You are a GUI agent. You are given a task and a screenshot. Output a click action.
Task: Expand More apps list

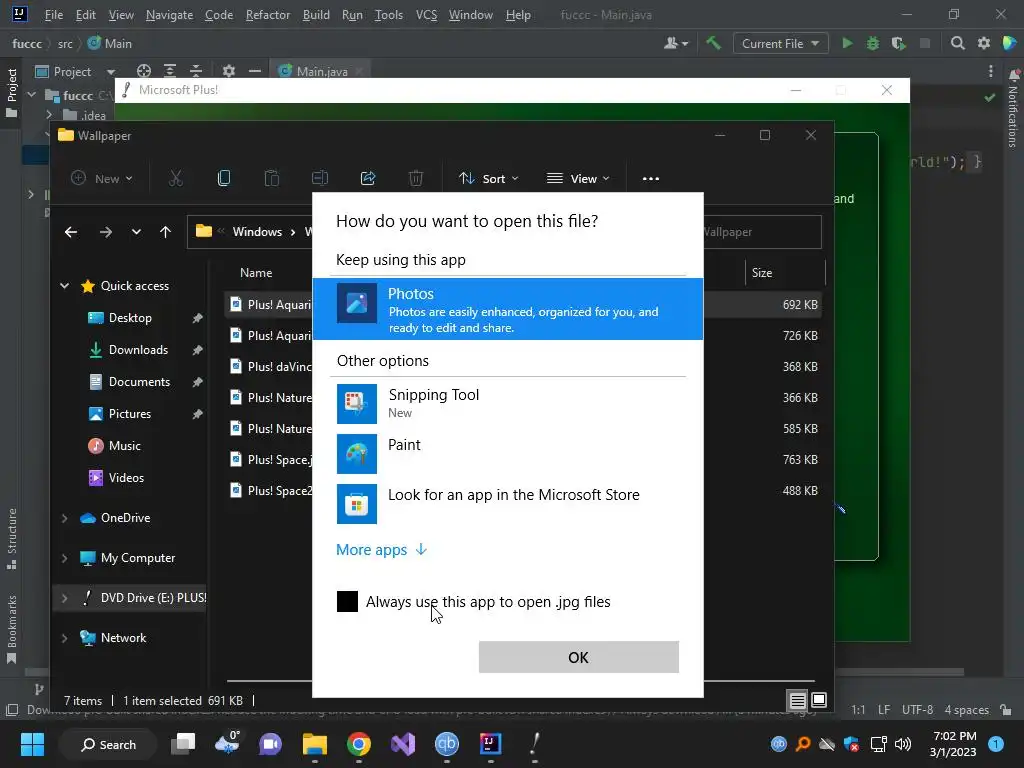pos(381,550)
